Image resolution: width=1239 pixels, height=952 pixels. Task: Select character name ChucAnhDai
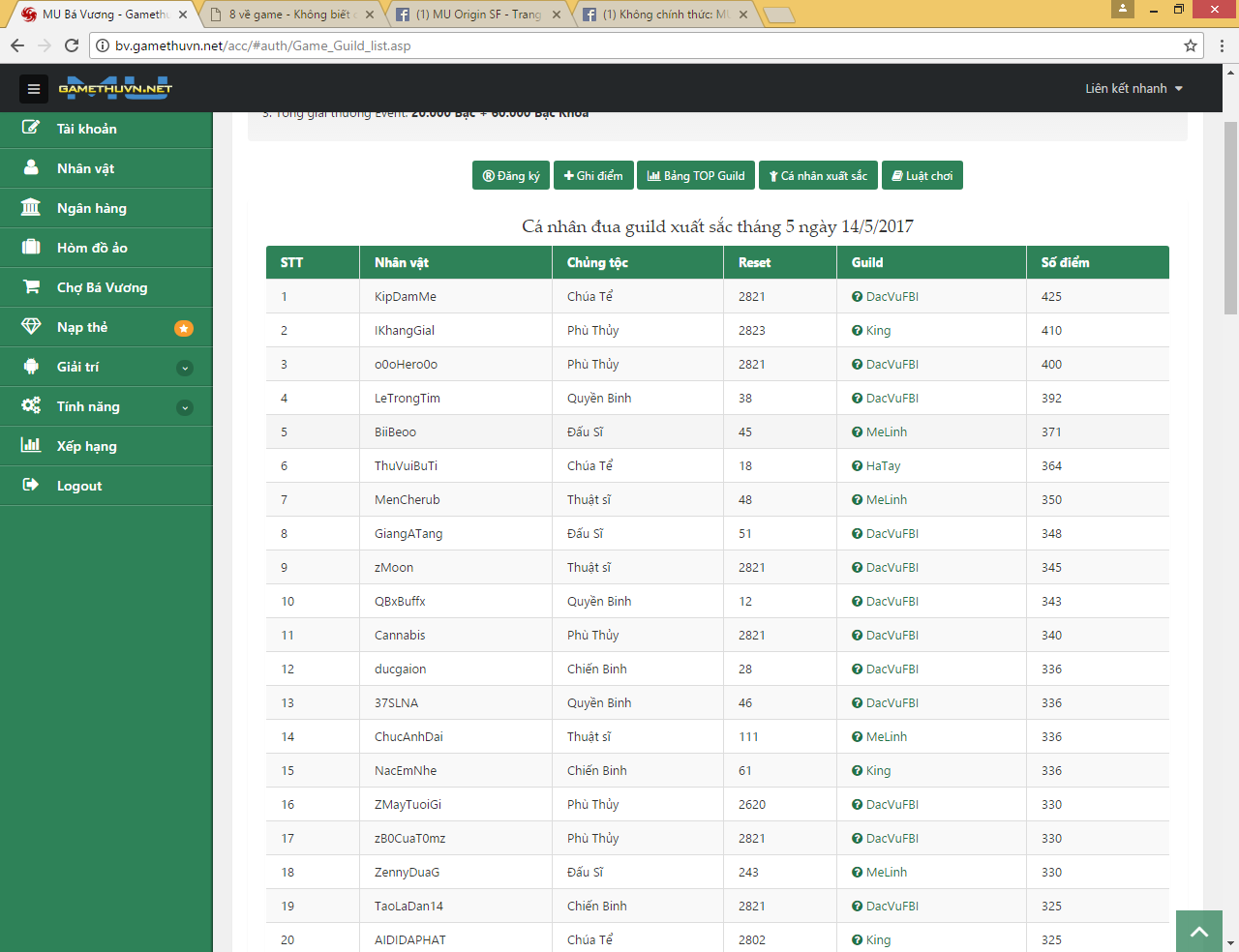pyautogui.click(x=408, y=736)
